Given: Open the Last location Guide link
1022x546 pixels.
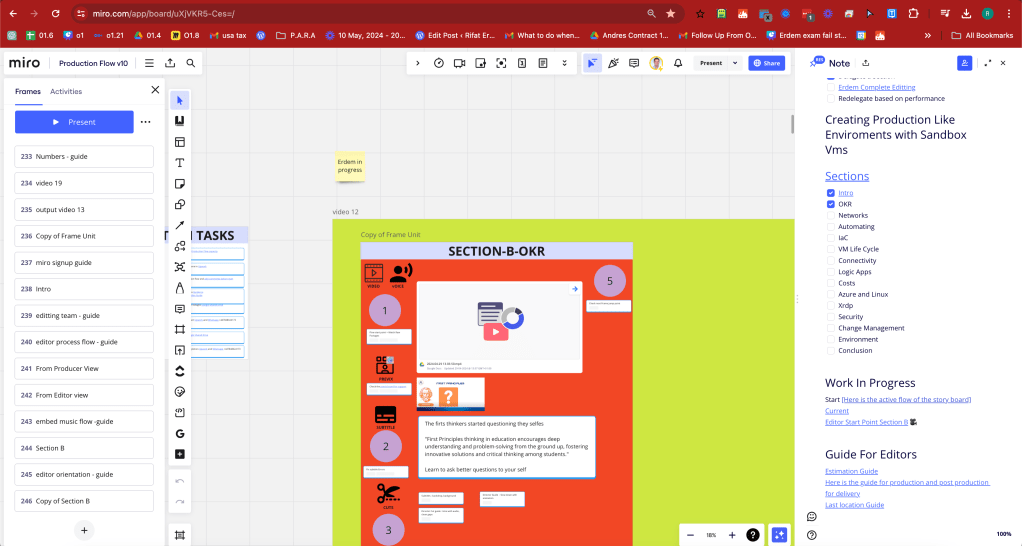Looking at the screenshot, I should click(x=854, y=505).
